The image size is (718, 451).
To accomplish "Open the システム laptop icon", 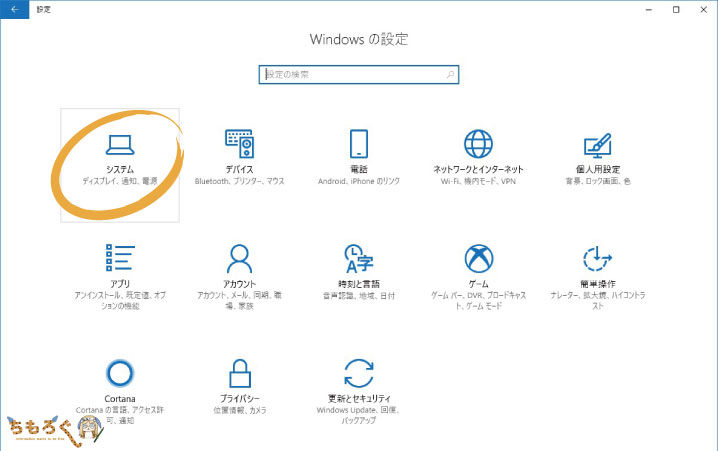I will click(120, 145).
